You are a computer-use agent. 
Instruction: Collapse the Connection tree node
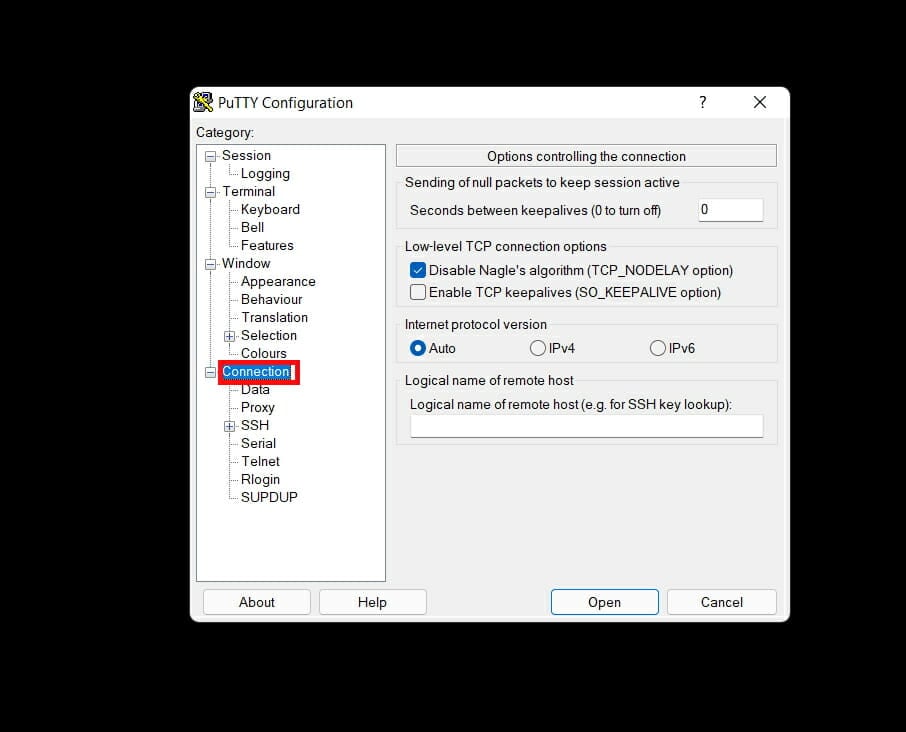(211, 373)
